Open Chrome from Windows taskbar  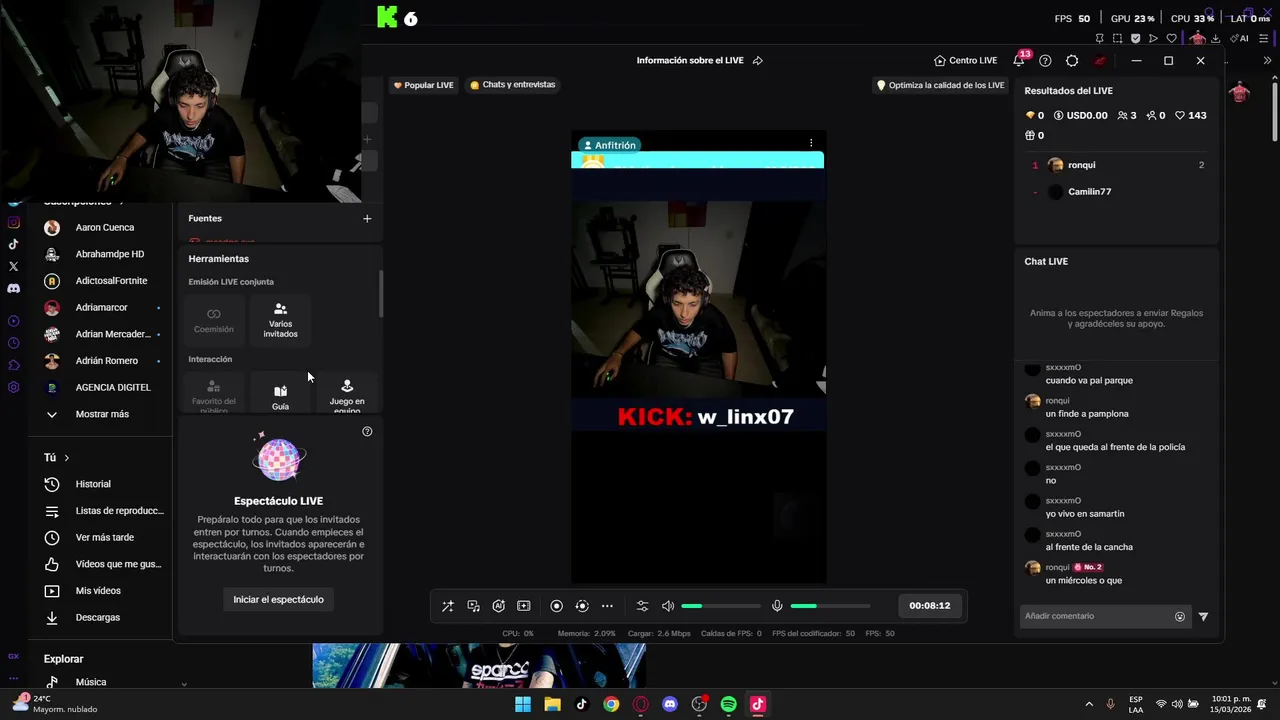point(611,704)
